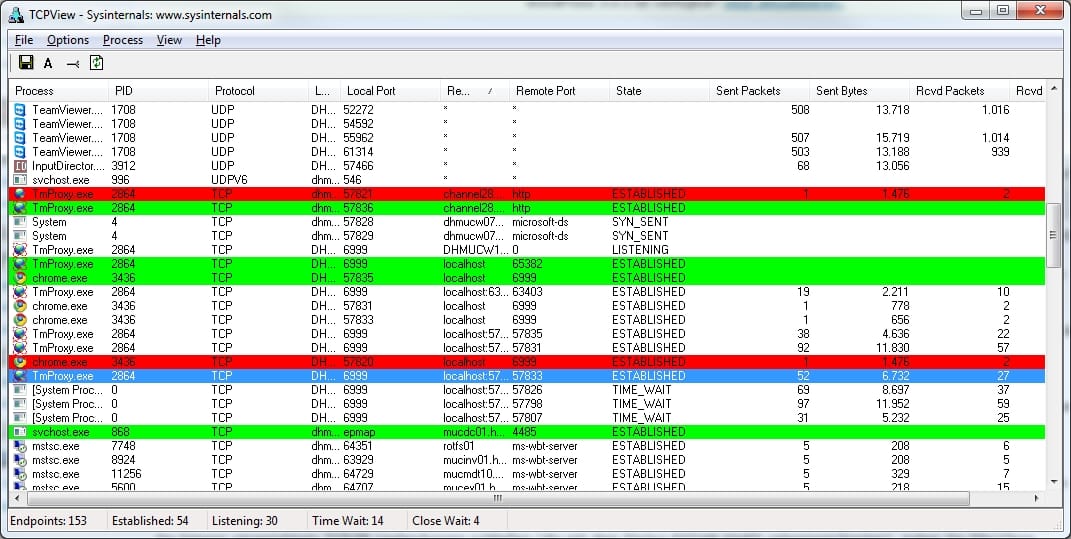Open the Help menu
This screenshot has height=539, width=1071.
(208, 40)
